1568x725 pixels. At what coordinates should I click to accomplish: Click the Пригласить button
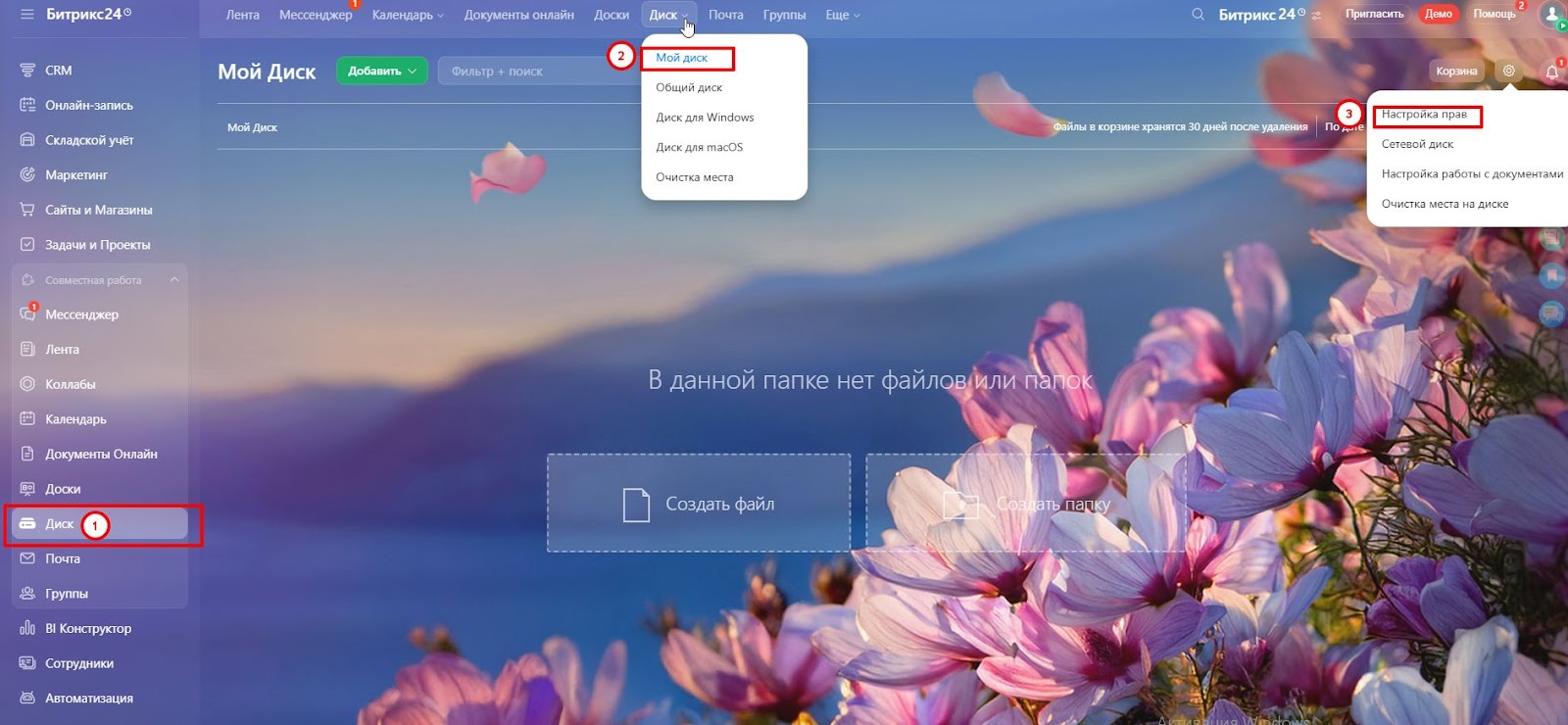(x=1374, y=15)
